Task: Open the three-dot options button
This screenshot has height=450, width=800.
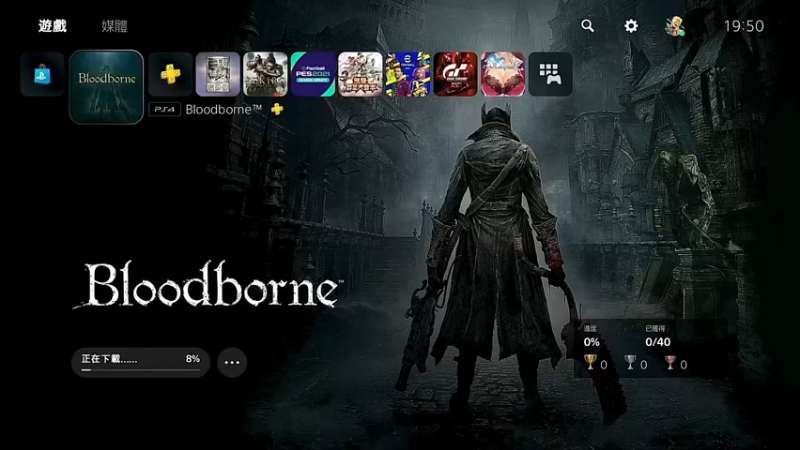Action: coord(232,362)
